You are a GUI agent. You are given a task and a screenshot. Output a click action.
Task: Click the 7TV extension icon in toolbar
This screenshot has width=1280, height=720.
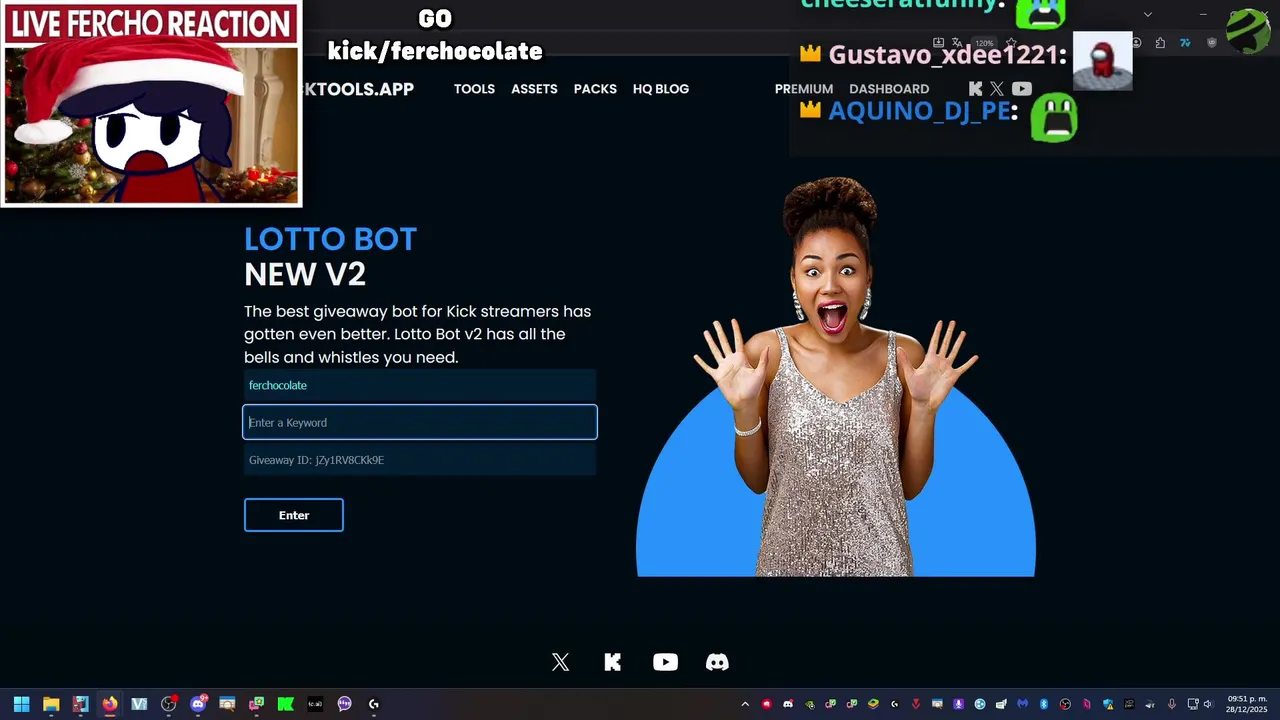pyautogui.click(x=1185, y=43)
